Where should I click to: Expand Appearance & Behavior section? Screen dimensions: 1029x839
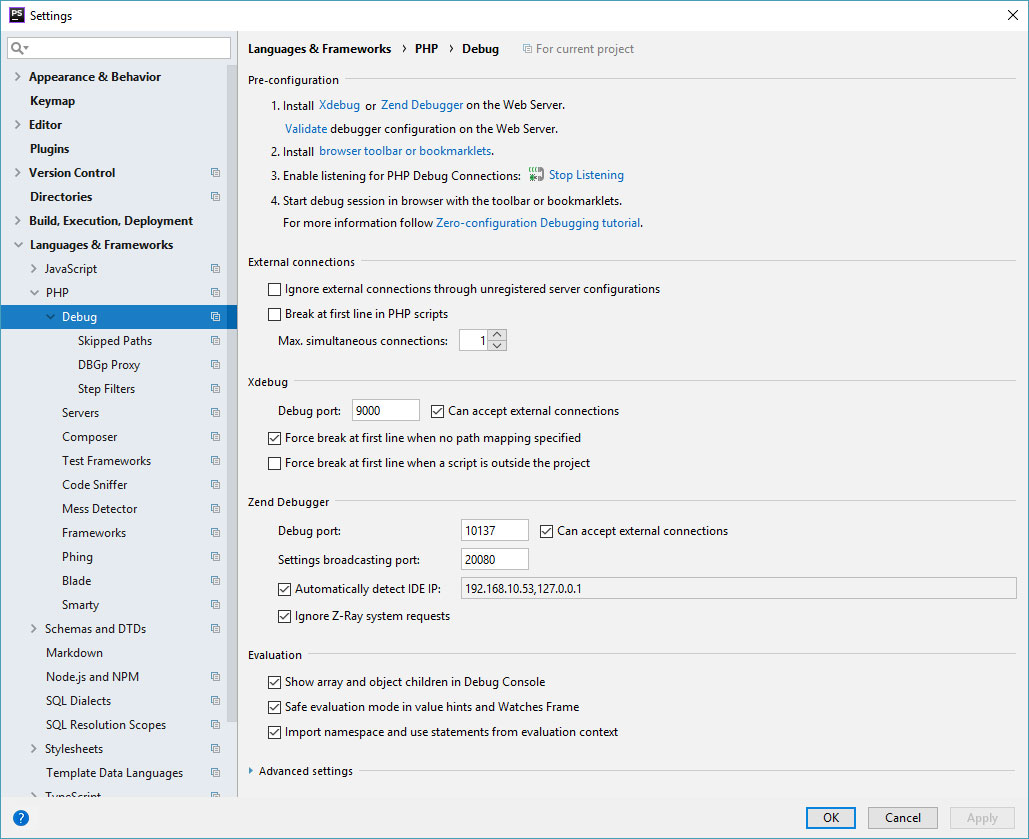tap(18, 77)
